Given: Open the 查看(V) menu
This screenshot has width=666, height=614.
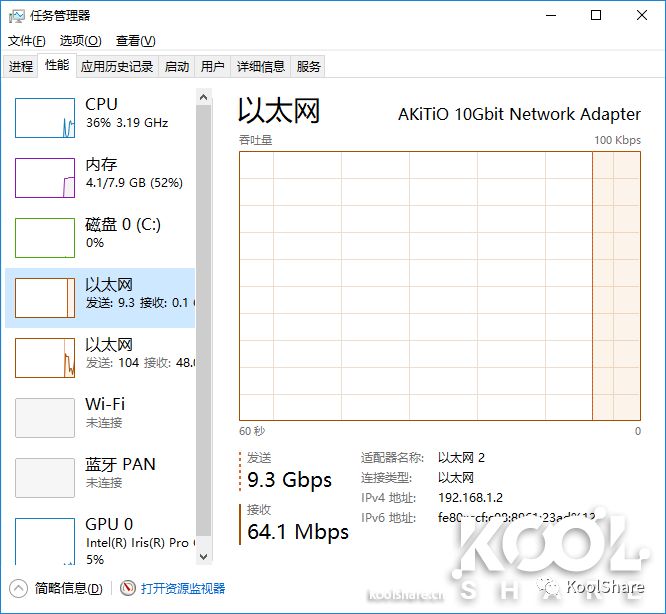Looking at the screenshot, I should (135, 41).
